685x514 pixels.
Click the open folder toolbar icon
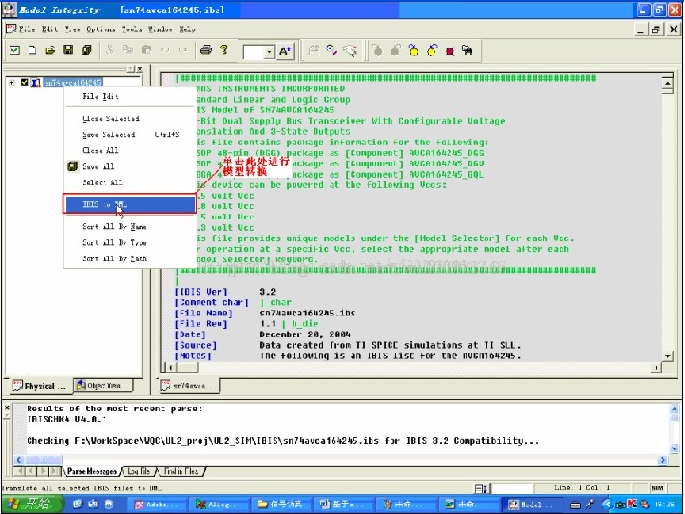coord(50,50)
